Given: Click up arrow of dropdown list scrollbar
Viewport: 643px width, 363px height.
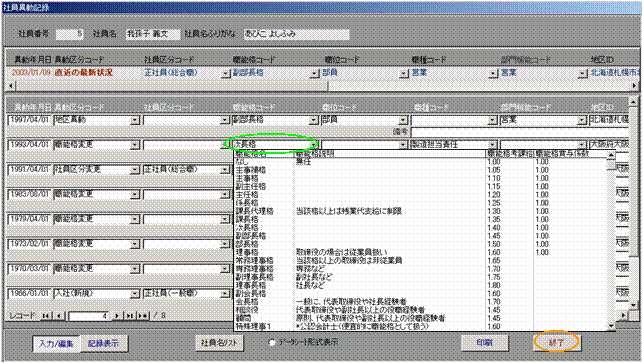Looking at the screenshot, I should (x=611, y=155).
